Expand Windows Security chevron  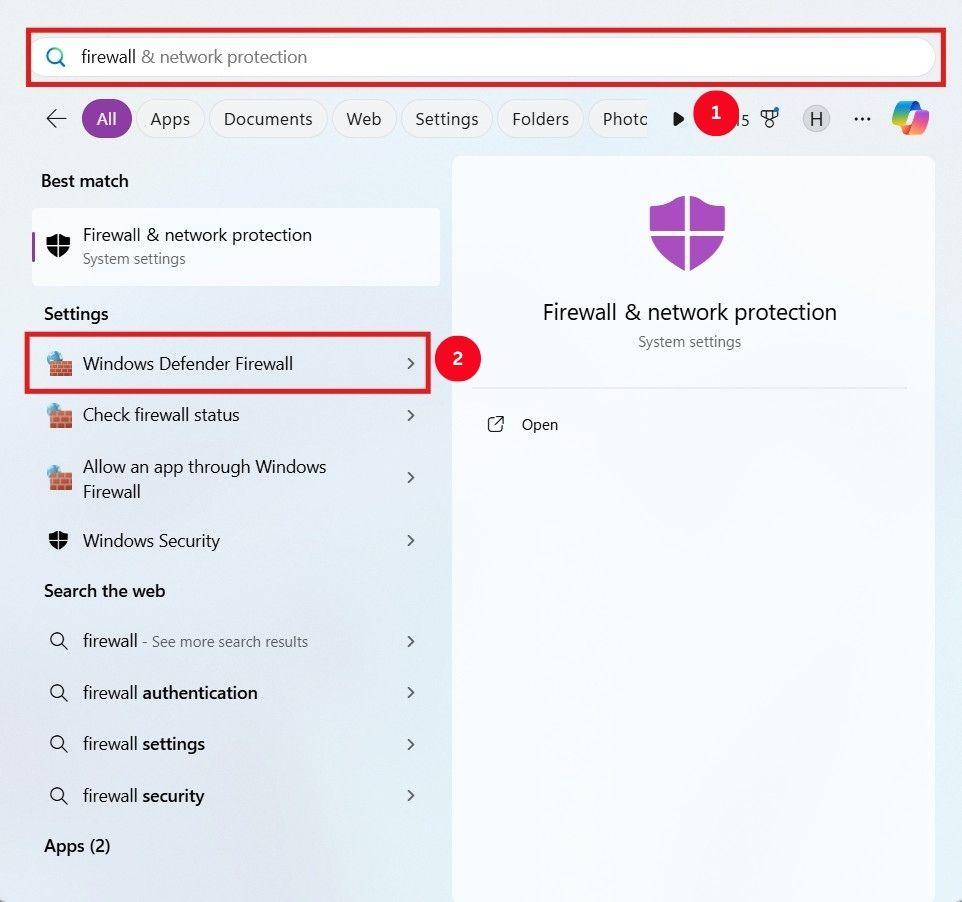point(410,541)
